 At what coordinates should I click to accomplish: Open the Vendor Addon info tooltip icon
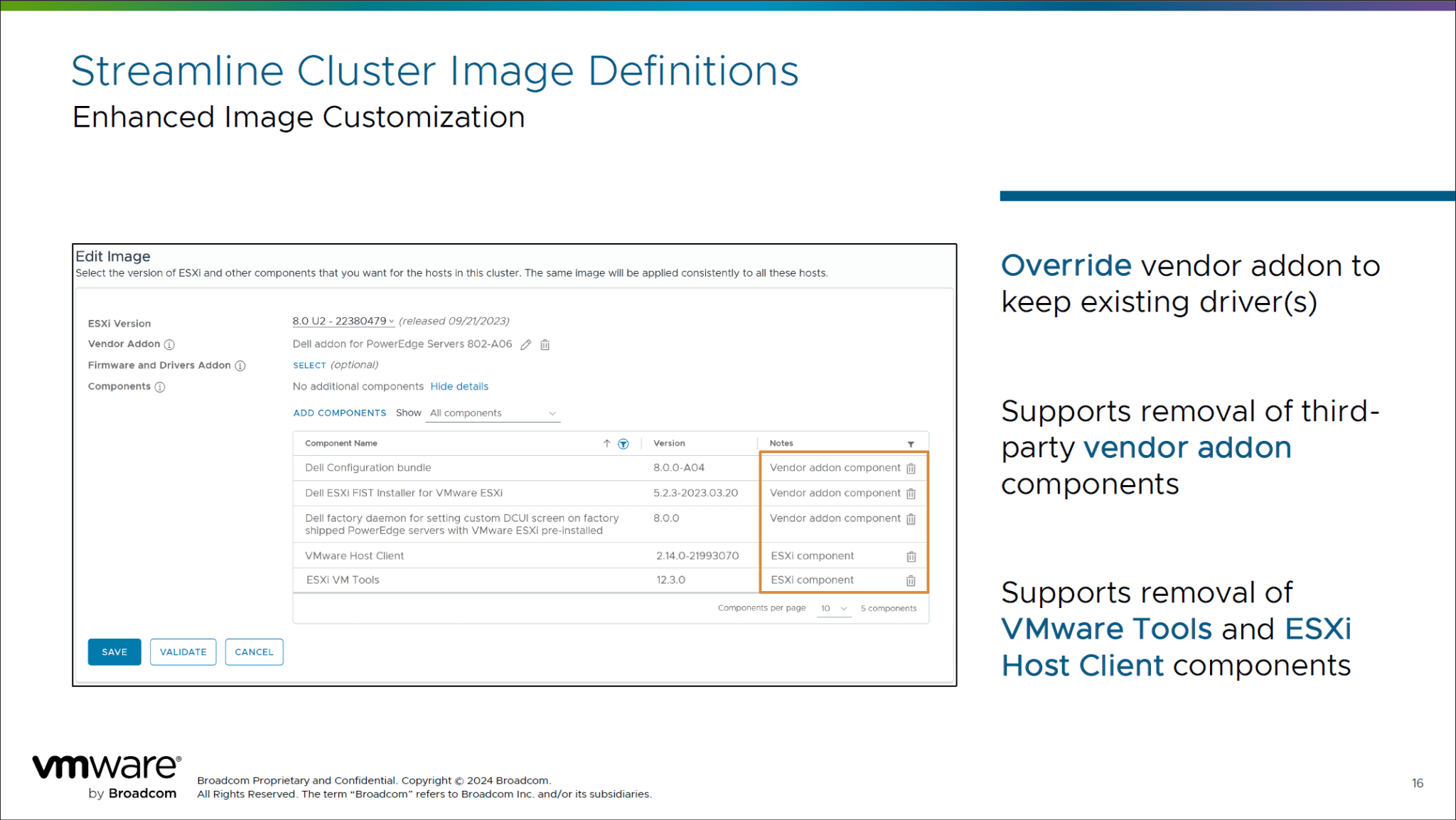pos(168,344)
